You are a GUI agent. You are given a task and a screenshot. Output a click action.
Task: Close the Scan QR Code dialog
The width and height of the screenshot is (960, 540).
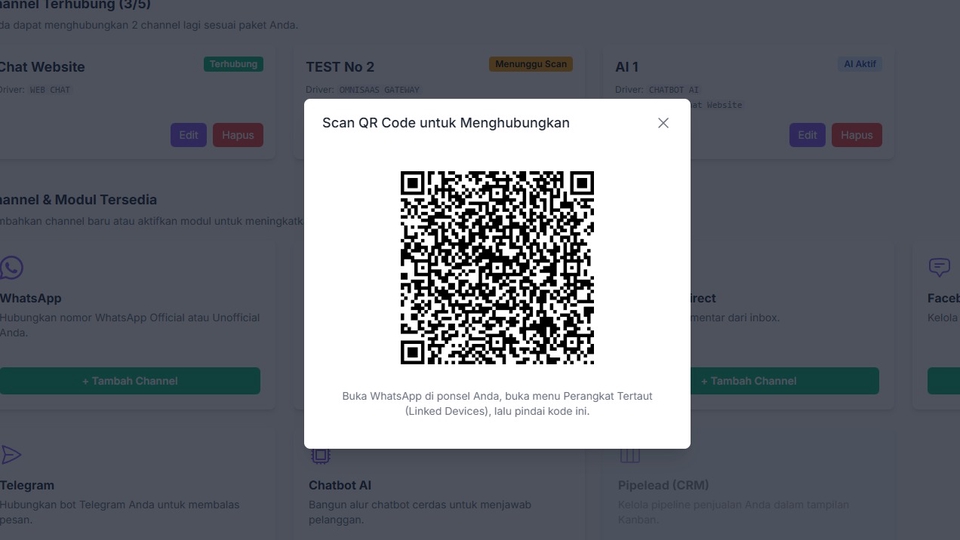click(663, 123)
